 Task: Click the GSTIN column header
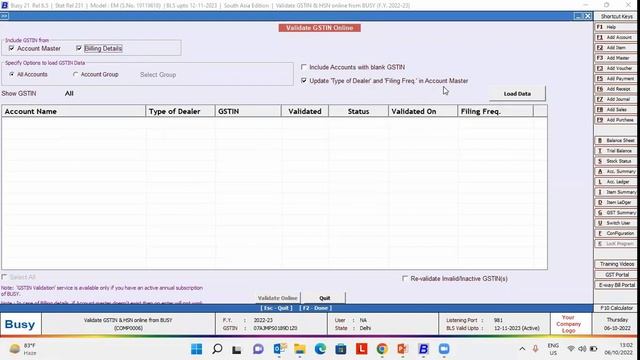point(248,111)
